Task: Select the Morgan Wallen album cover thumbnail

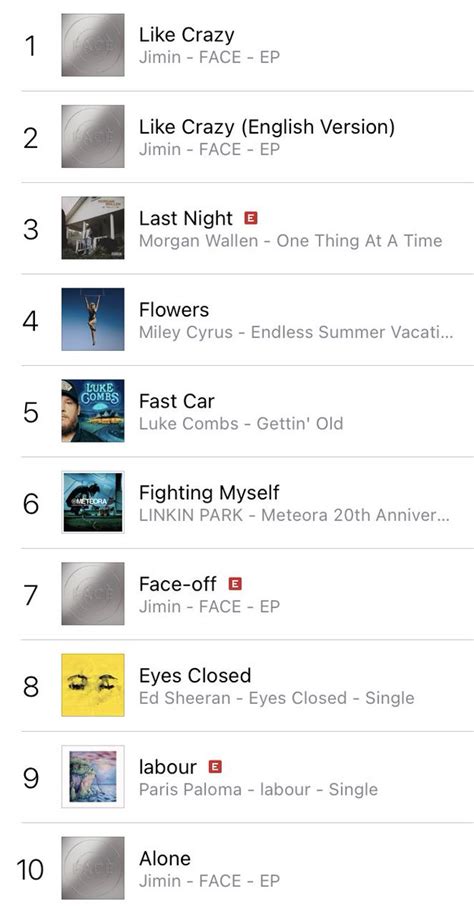Action: (x=93, y=228)
